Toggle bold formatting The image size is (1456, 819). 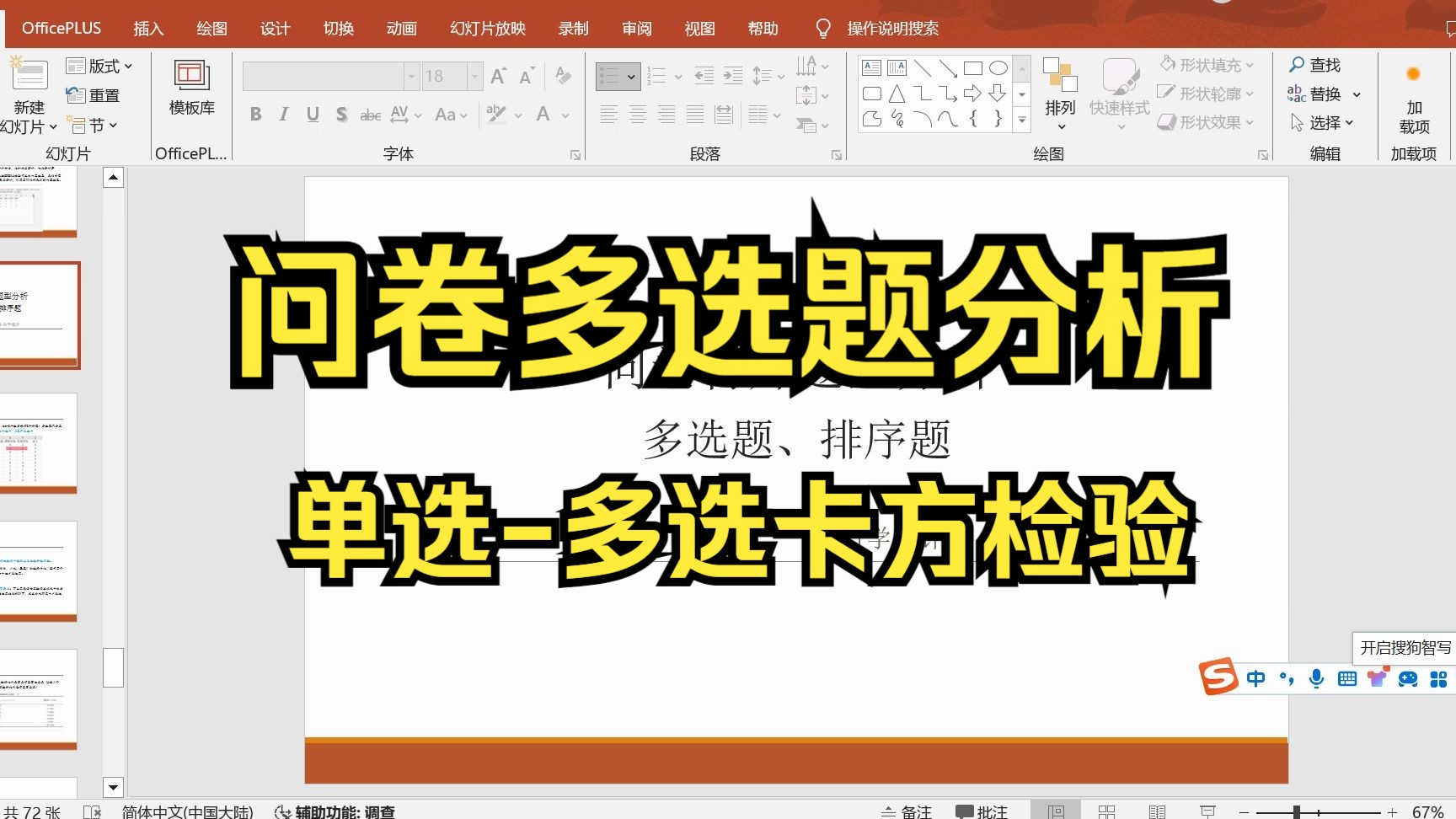(255, 115)
